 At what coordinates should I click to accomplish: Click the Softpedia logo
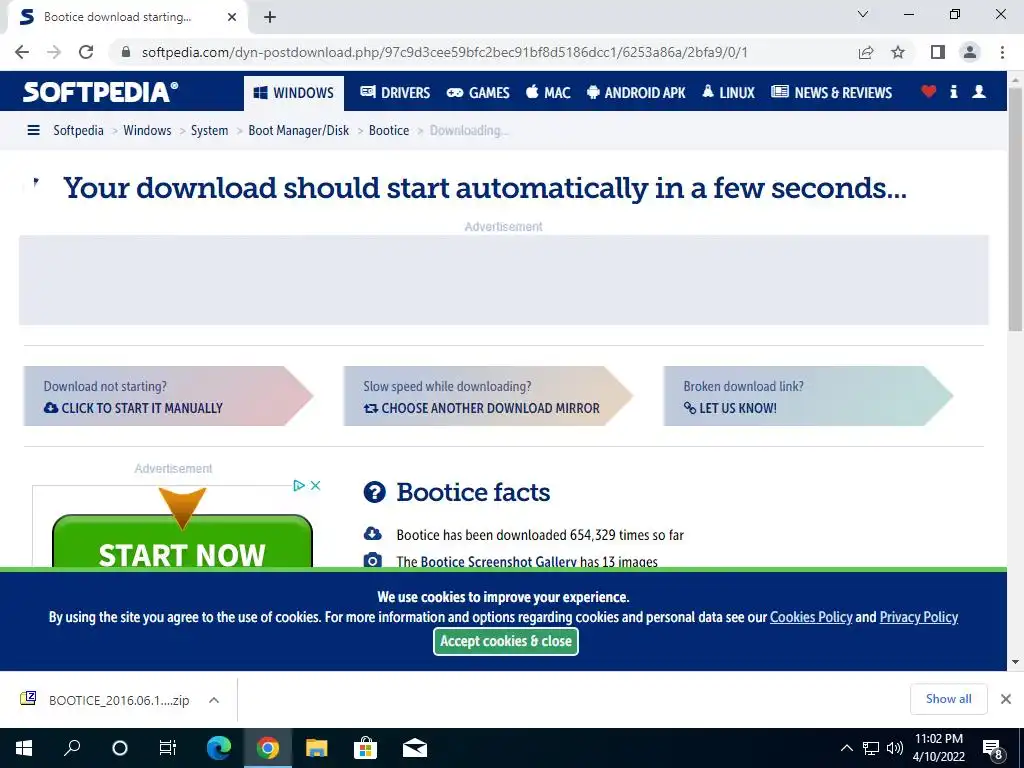click(x=101, y=92)
